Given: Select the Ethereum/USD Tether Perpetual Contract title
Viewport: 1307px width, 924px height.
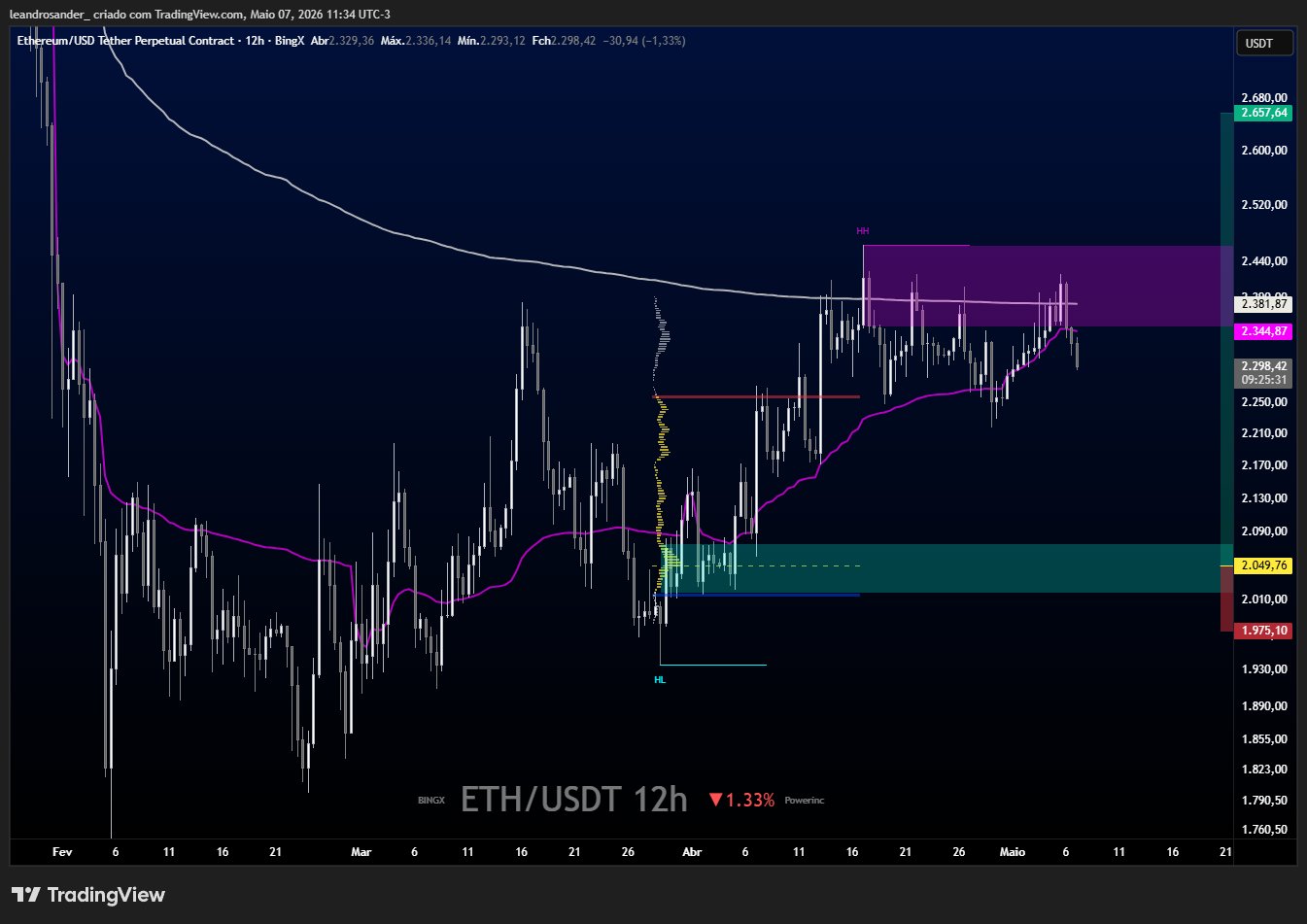Looking at the screenshot, I should click(x=126, y=41).
